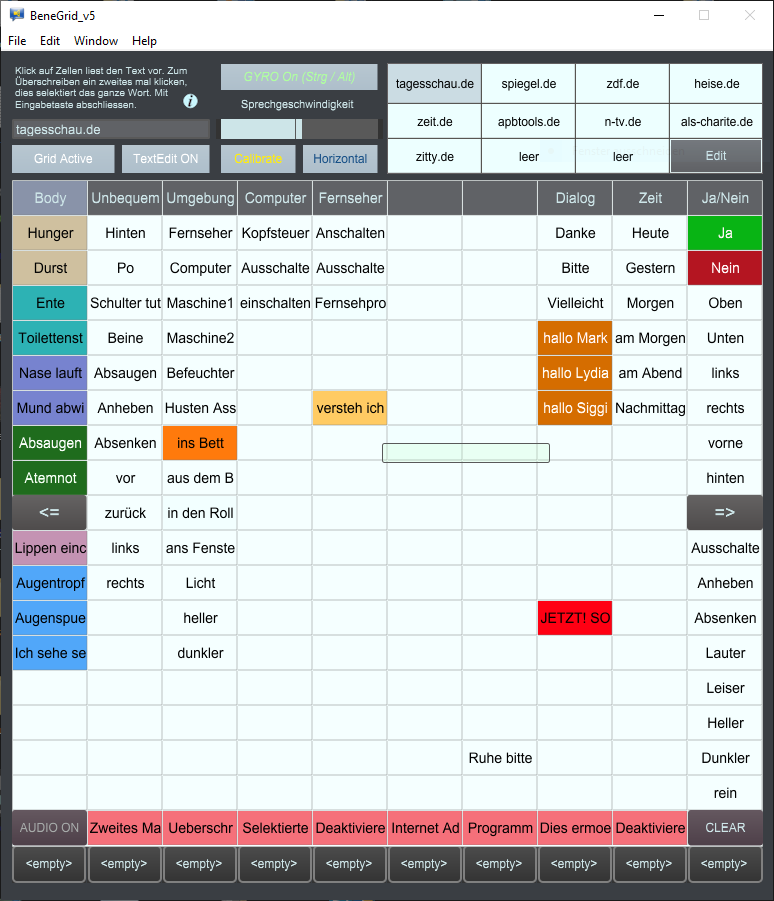
Task: Open the heise.de link cell
Action: 717,84
